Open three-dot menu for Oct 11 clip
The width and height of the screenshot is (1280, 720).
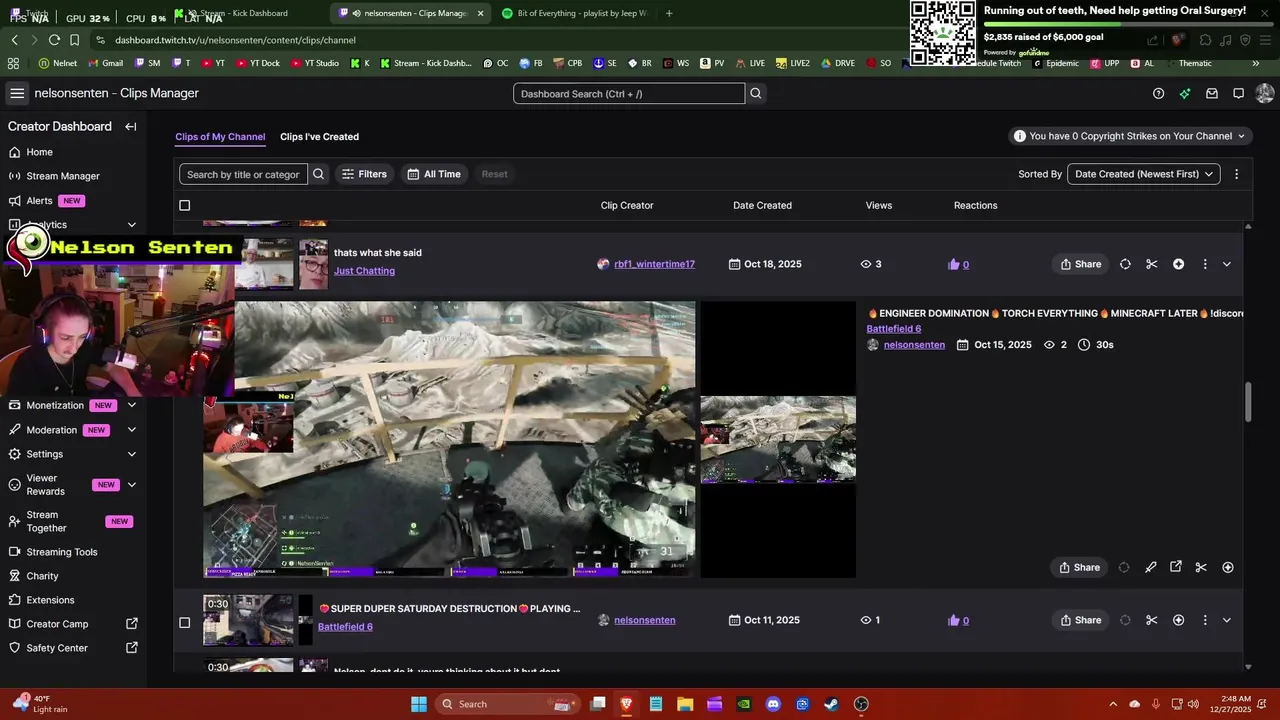pos(1205,620)
